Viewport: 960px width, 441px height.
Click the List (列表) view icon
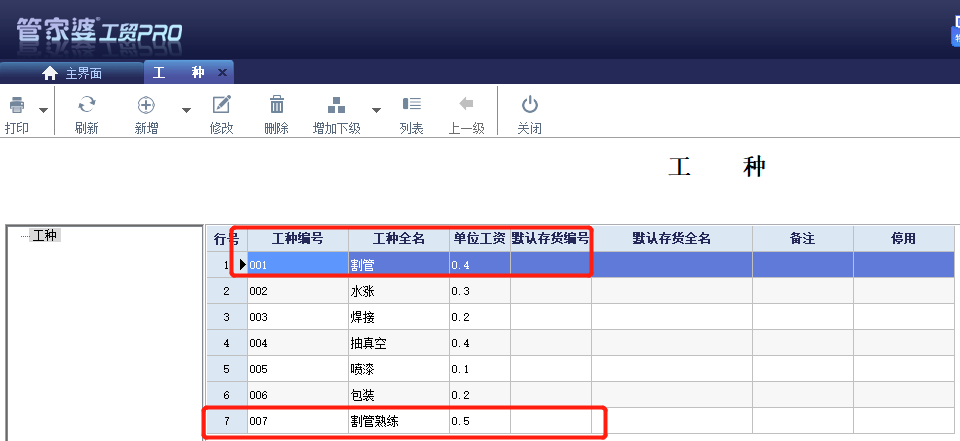(411, 105)
